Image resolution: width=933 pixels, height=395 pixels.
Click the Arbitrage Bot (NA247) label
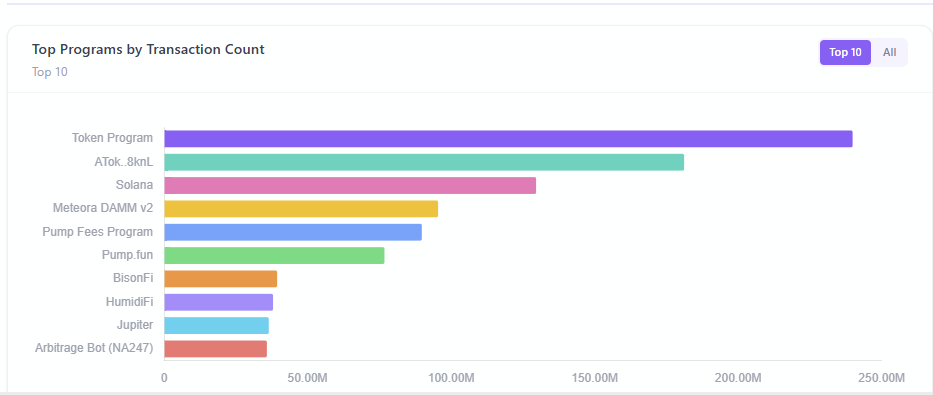pos(94,349)
